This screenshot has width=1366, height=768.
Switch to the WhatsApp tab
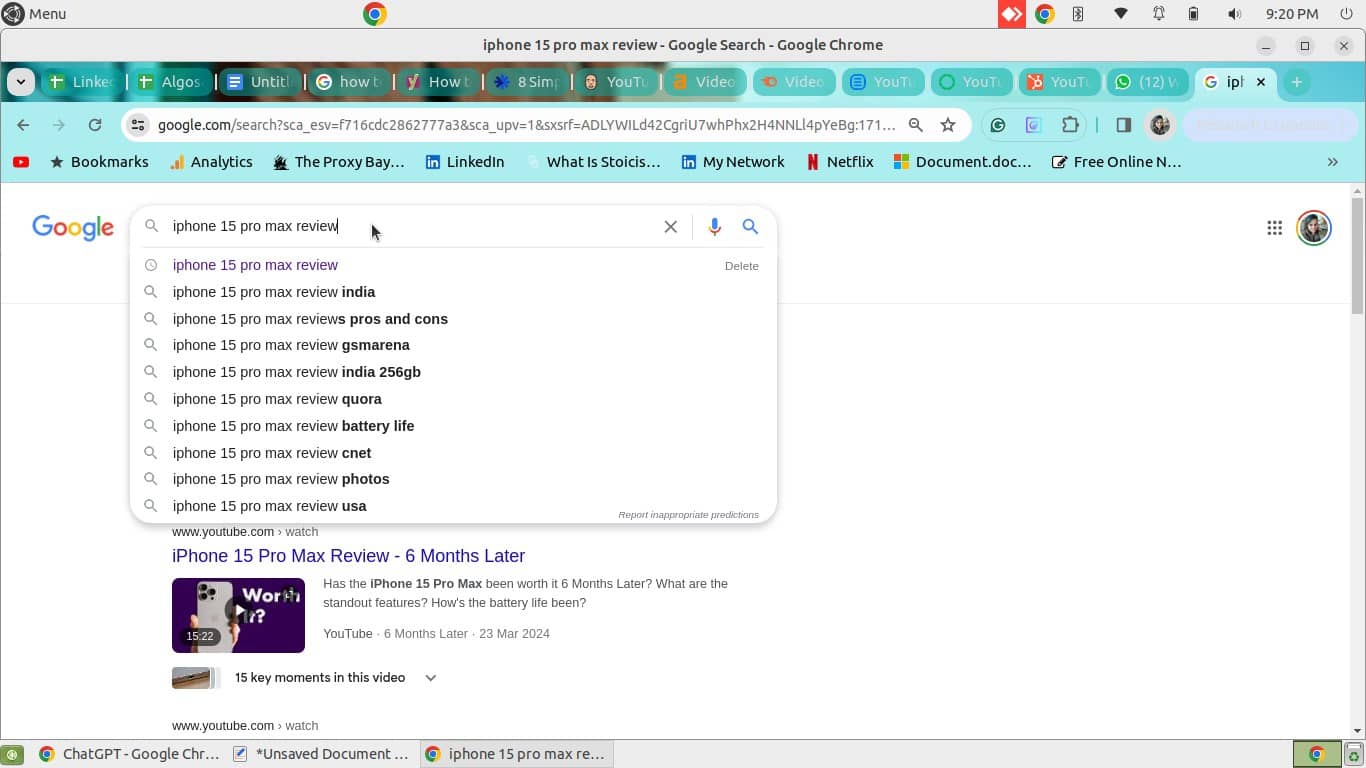point(1147,82)
